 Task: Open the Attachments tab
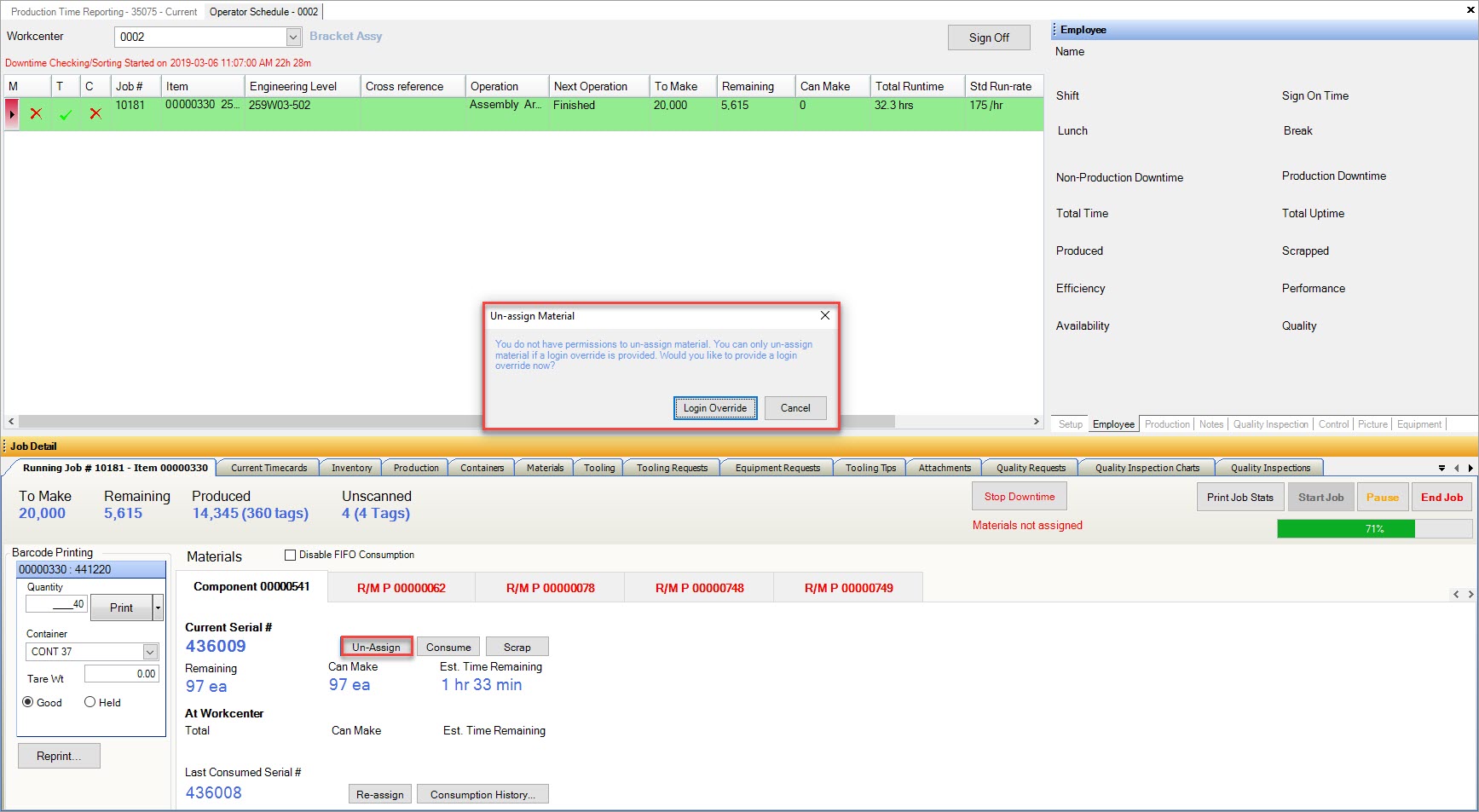pyautogui.click(x=945, y=468)
